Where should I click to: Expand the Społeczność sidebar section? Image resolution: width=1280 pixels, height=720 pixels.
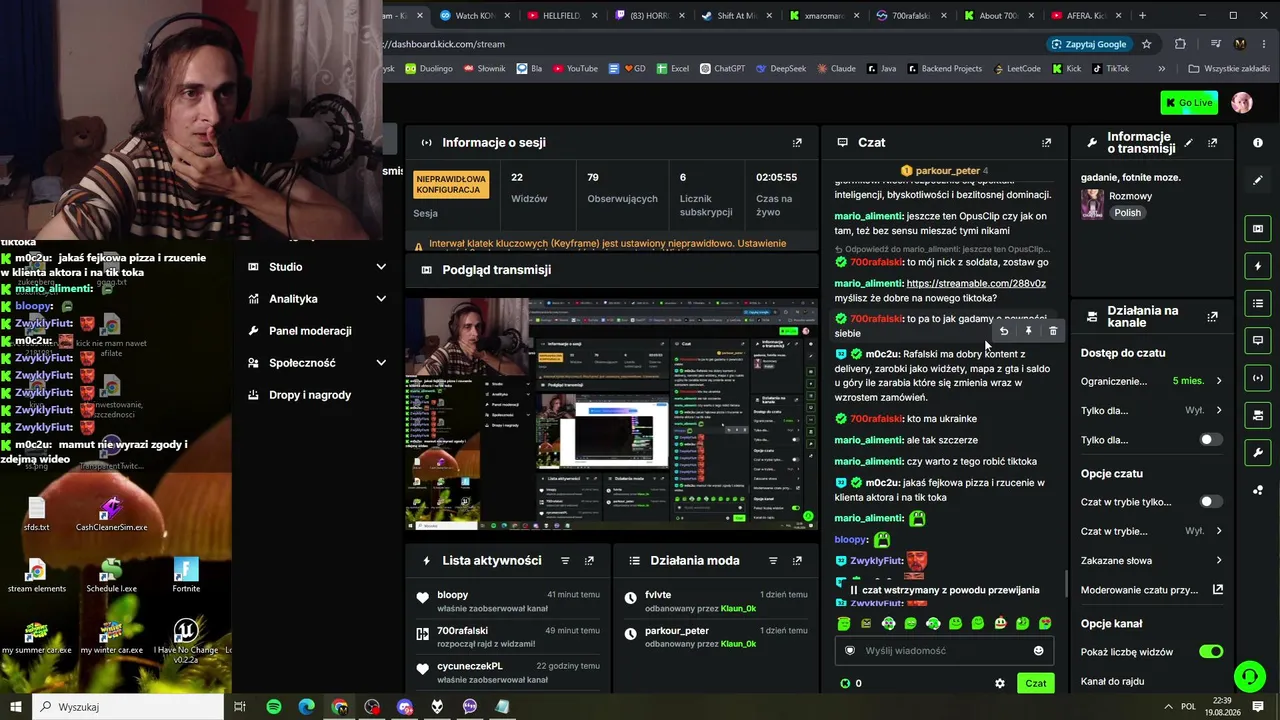point(317,363)
